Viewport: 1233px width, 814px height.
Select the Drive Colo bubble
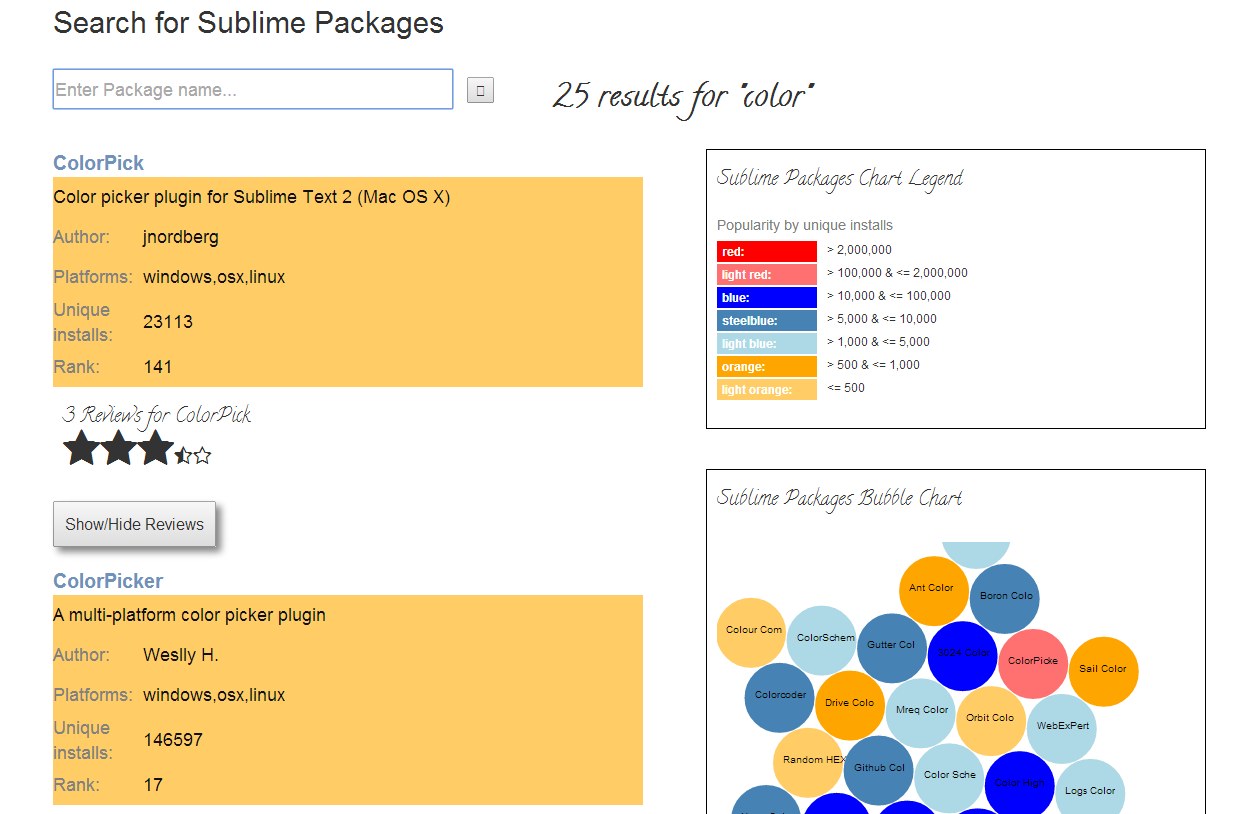pyautogui.click(x=850, y=705)
